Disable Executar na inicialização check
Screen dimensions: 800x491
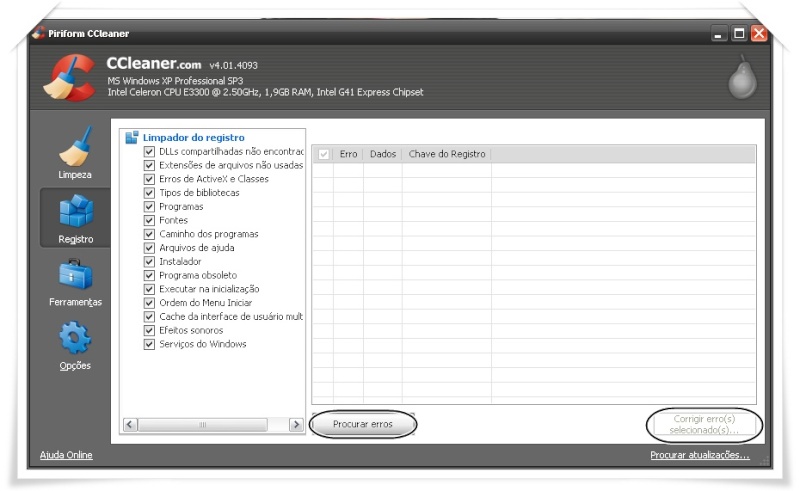point(149,289)
